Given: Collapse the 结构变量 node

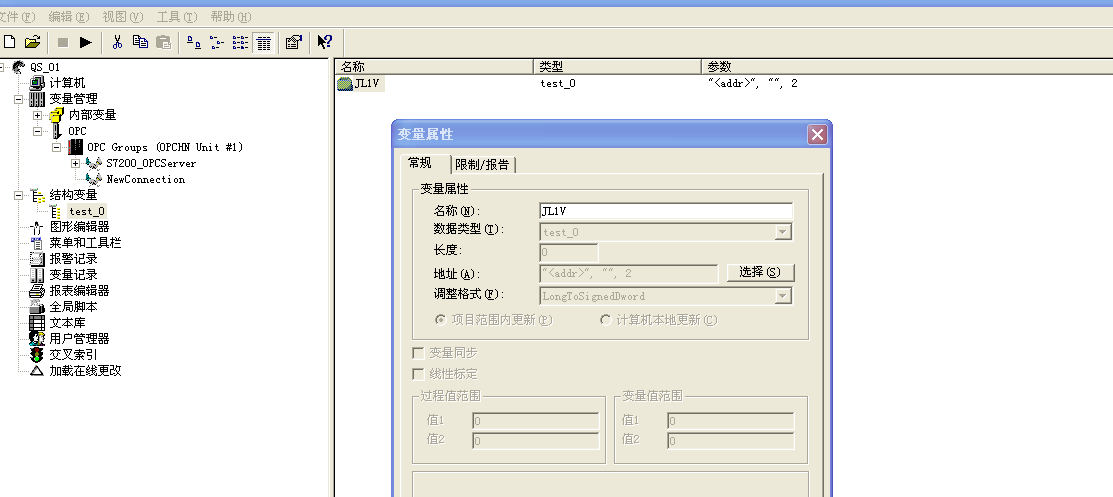Looking at the screenshot, I should [18, 195].
